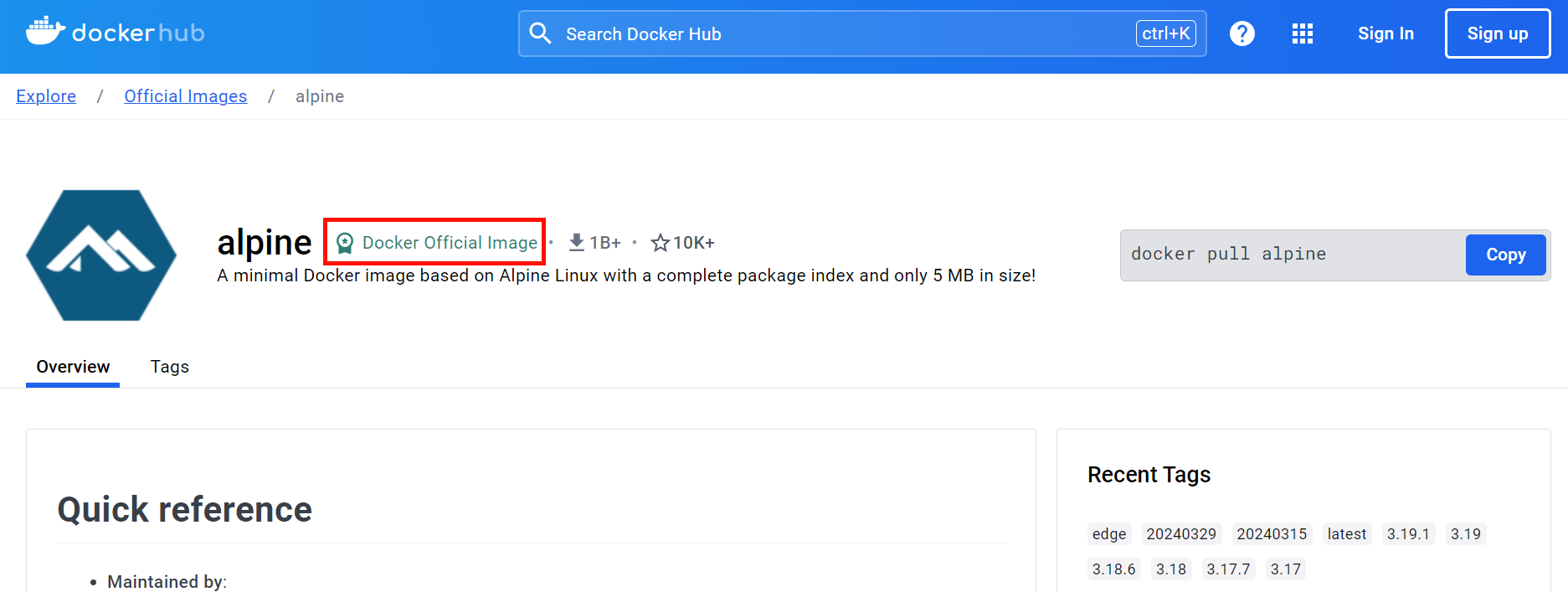Click the alpine hexagon logo
Viewport: 1568px width, 592px height.
click(x=101, y=255)
